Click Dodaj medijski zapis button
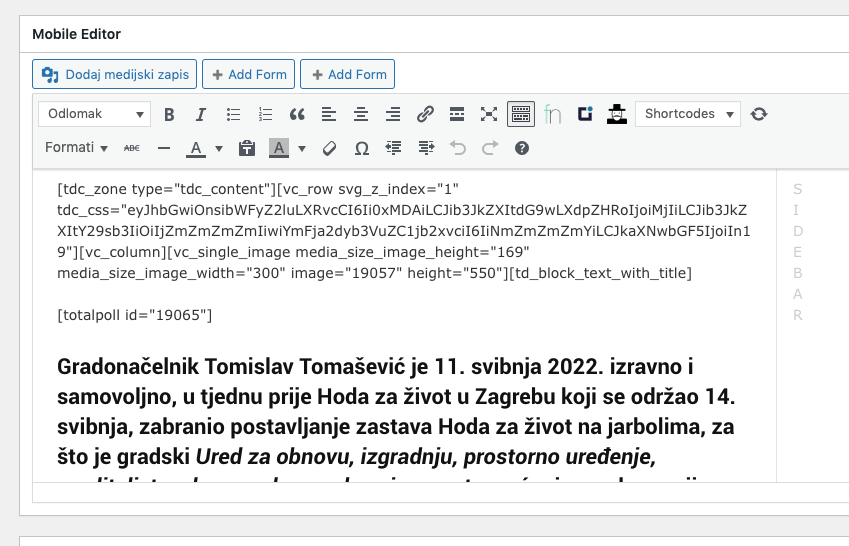Screen dimensions: 849x546 pos(114,74)
